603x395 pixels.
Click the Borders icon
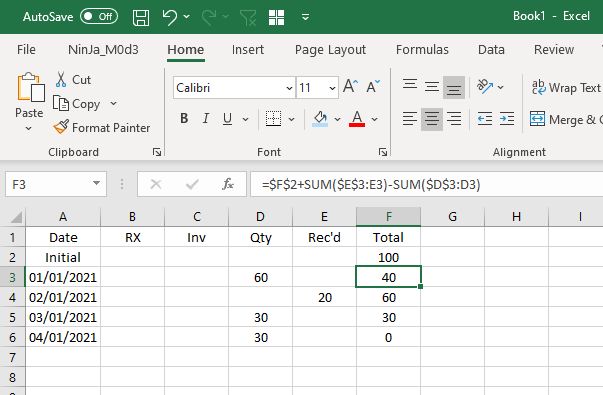point(273,118)
